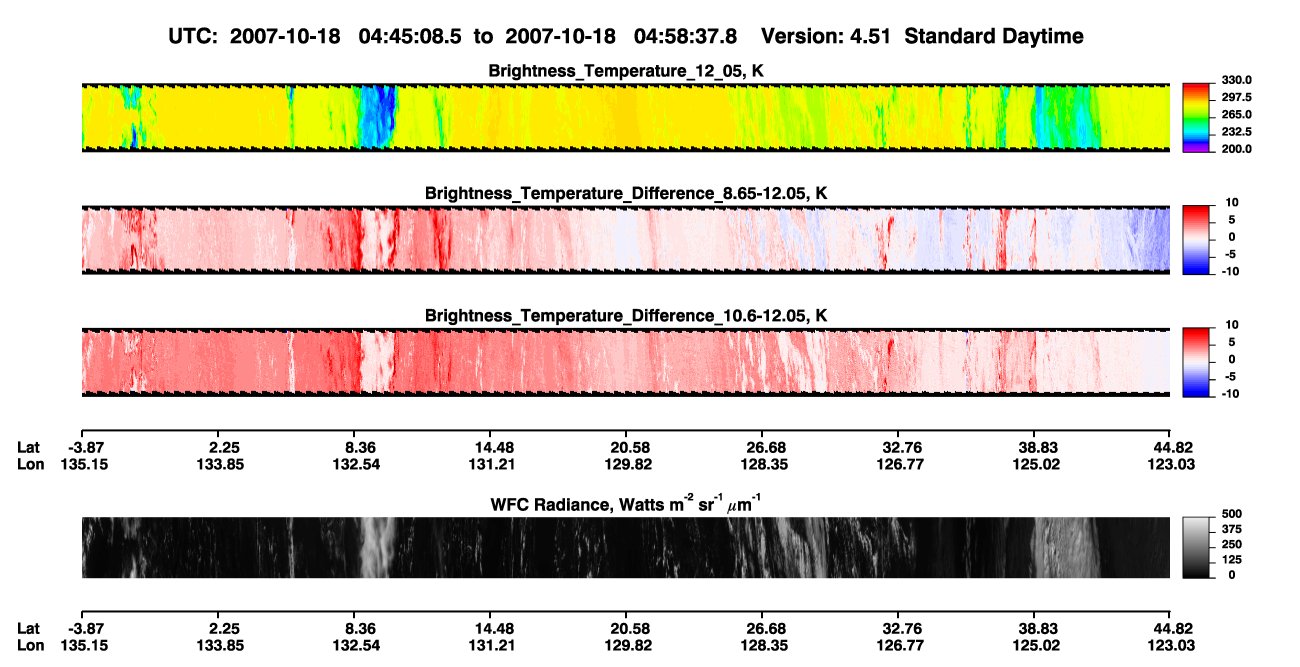The image size is (1300, 667).
Task: Click latitude 14.48 on the upper axis
Action: point(494,448)
